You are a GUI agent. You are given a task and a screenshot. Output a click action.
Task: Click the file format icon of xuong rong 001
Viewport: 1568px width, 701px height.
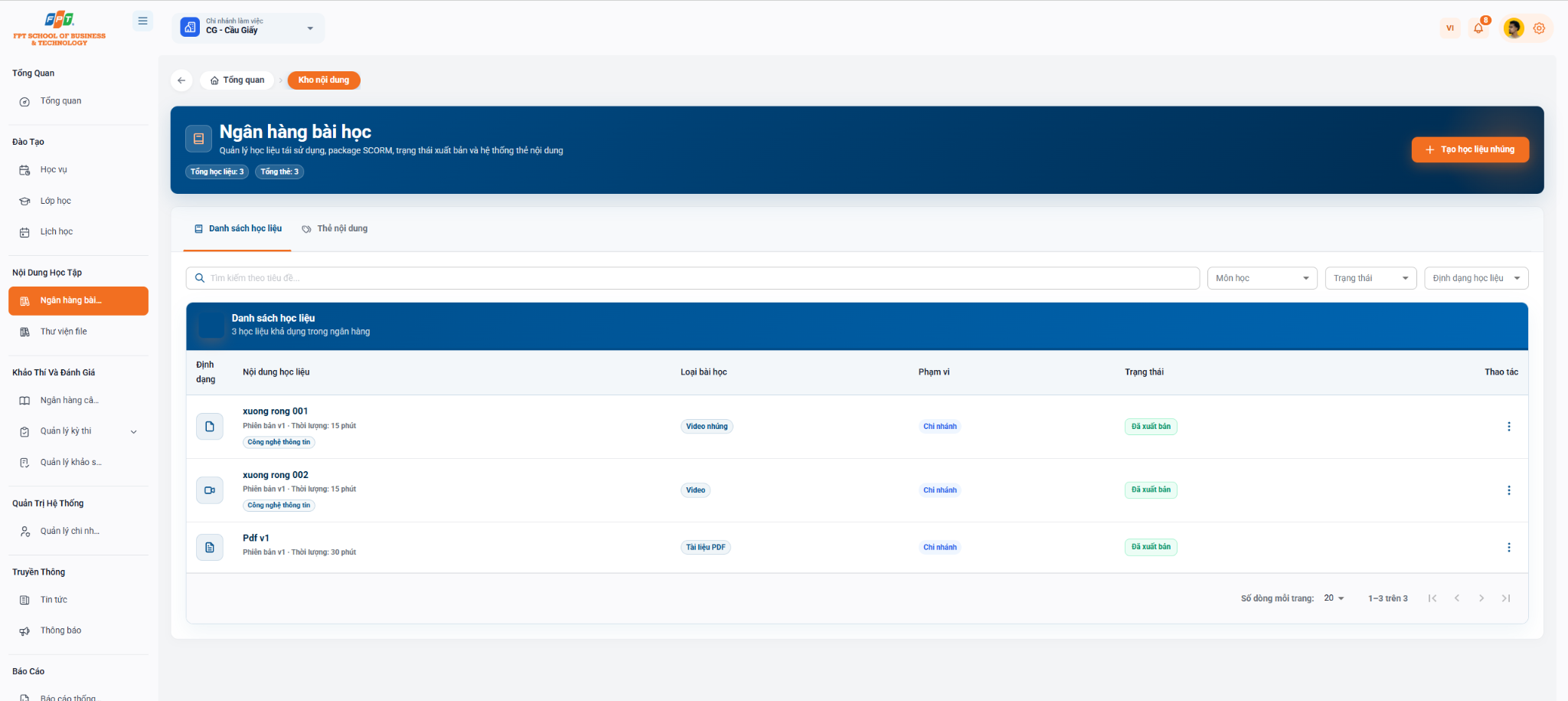tap(210, 427)
